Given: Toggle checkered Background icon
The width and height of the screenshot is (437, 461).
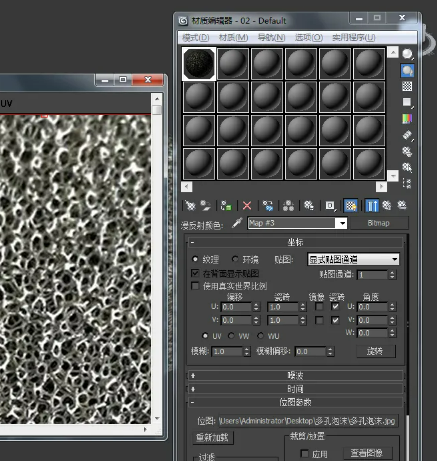Looking at the screenshot, I should click(407, 86).
